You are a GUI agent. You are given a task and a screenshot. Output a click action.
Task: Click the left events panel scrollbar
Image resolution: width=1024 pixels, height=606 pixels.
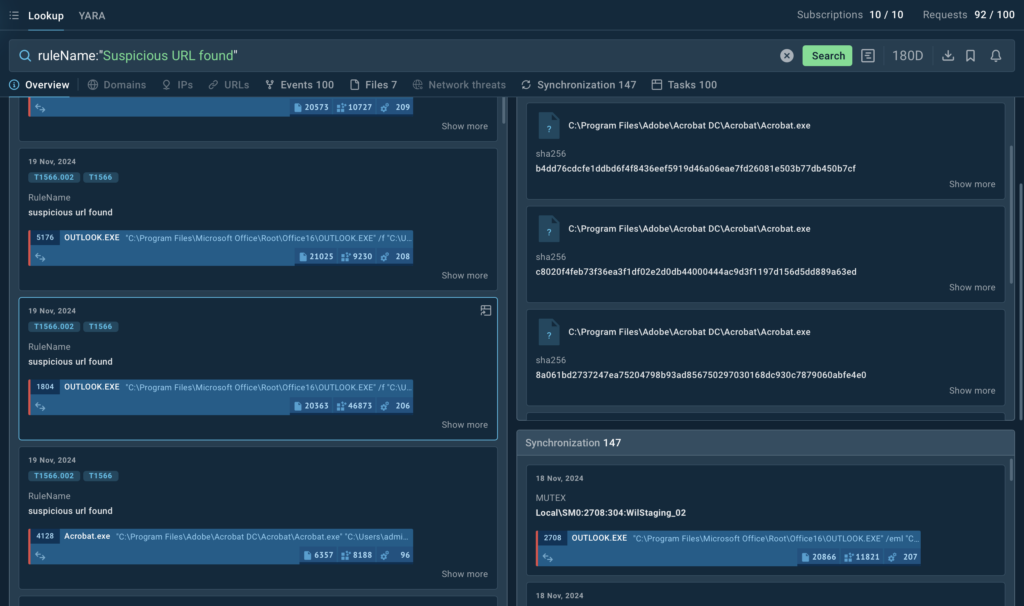[x=503, y=110]
